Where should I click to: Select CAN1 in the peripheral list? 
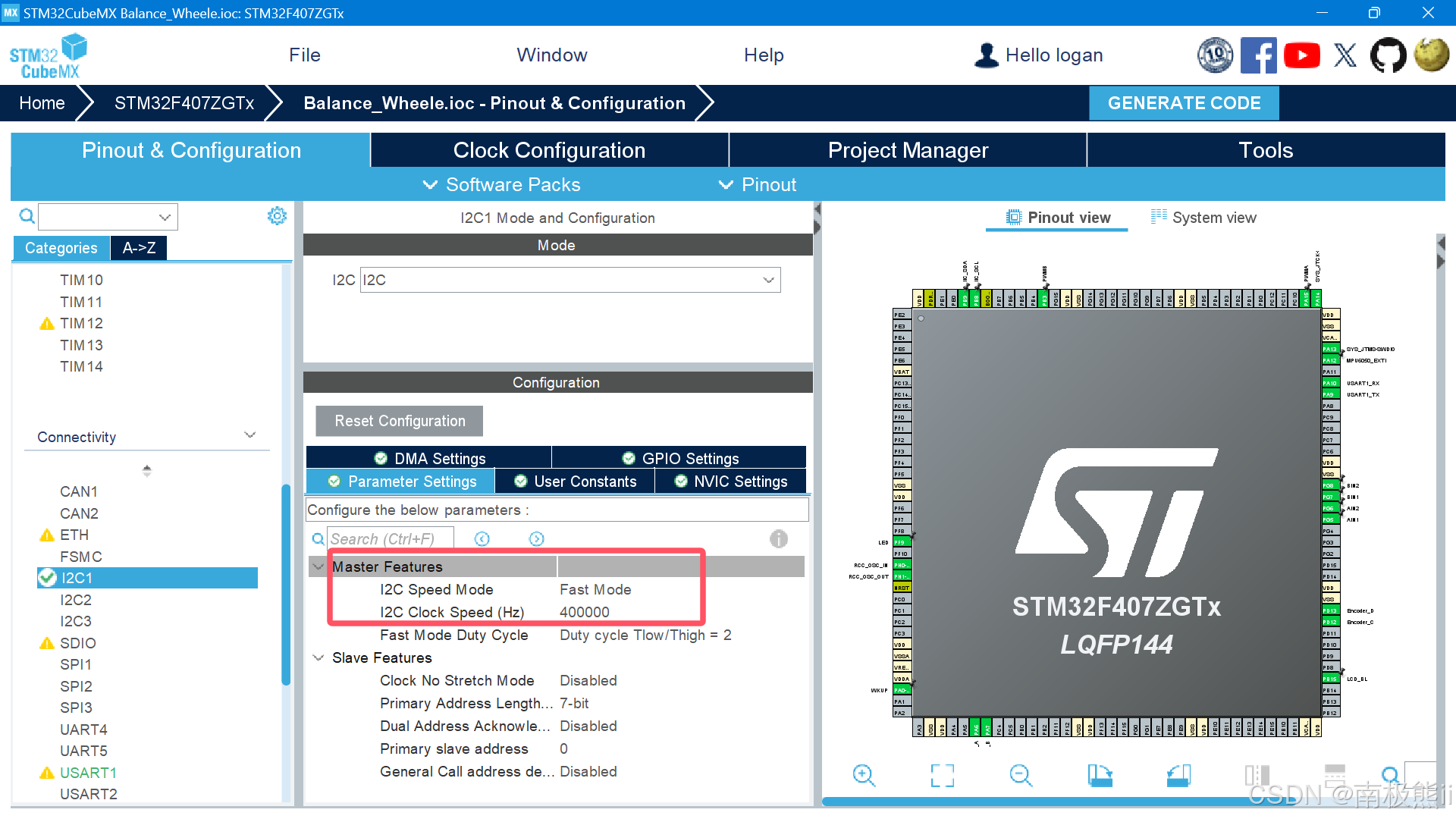(79, 491)
